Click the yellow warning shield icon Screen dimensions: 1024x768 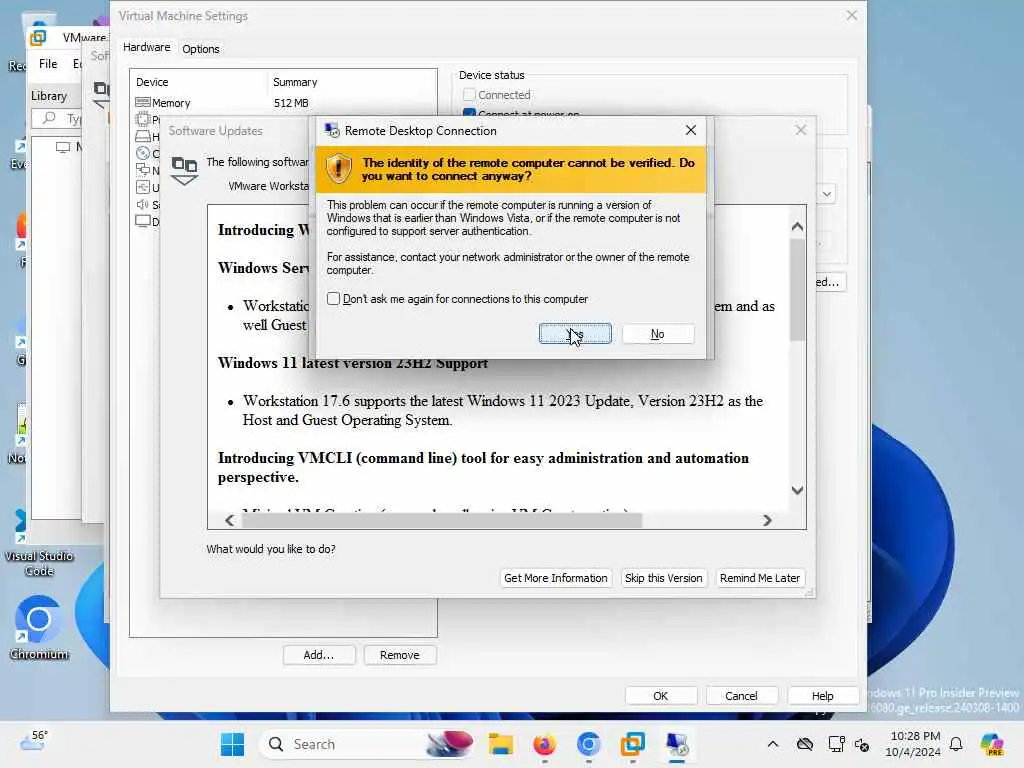click(x=338, y=168)
